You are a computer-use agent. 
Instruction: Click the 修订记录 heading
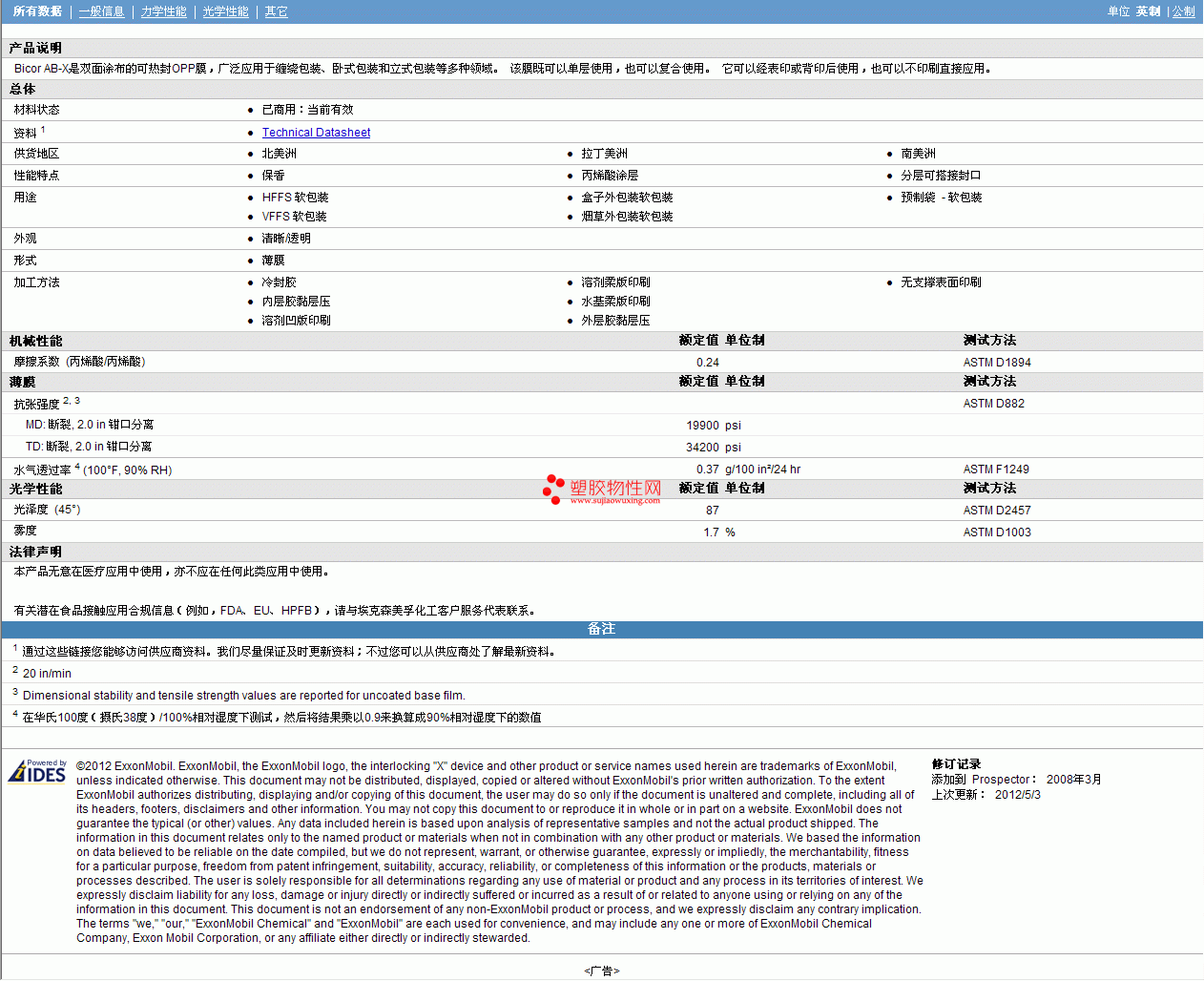(957, 764)
